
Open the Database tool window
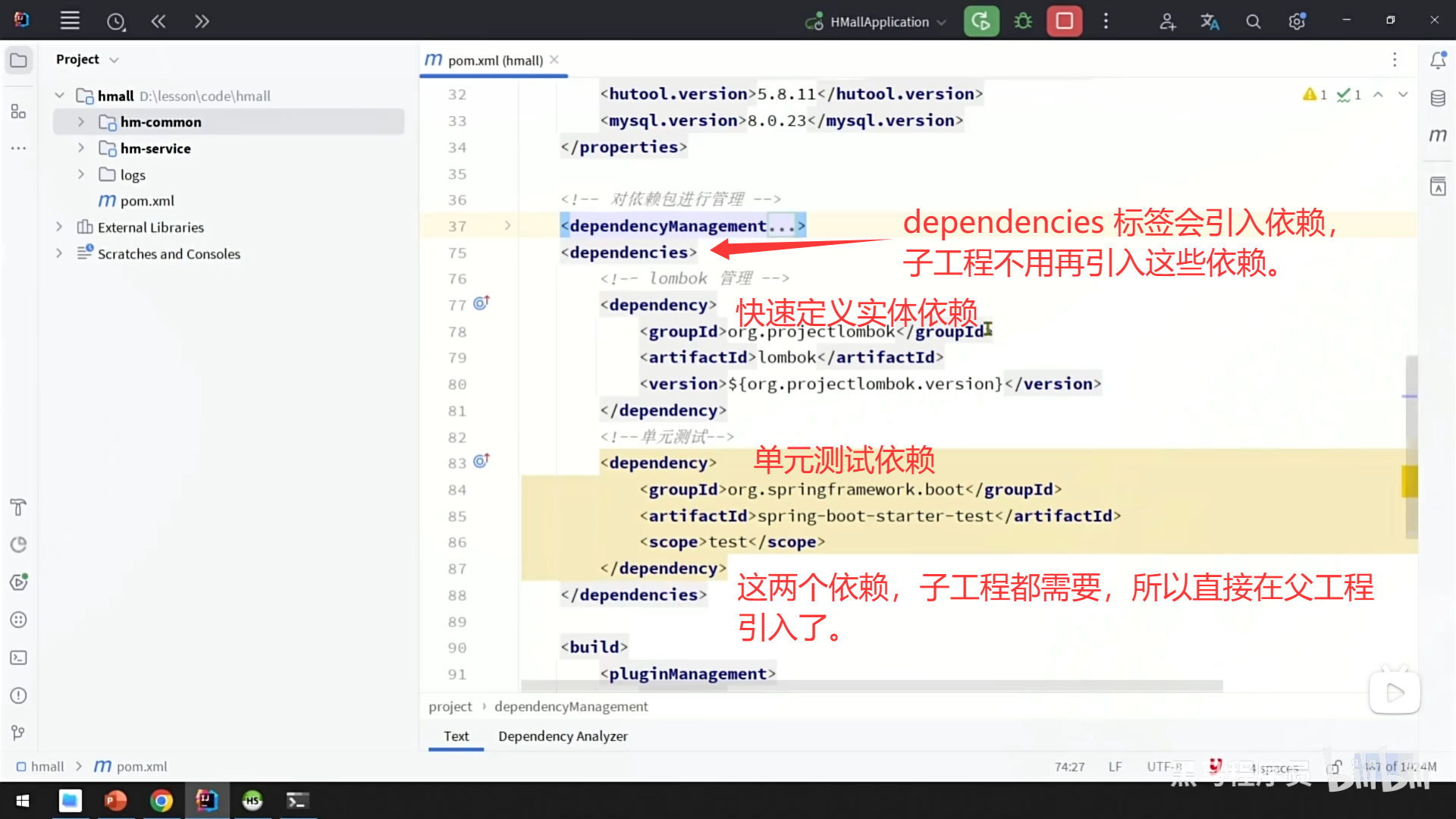pos(1438,97)
